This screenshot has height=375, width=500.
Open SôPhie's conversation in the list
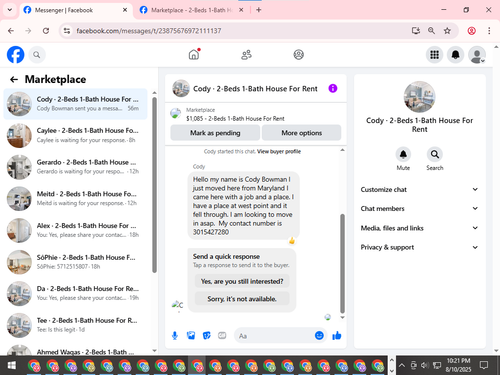75,262
